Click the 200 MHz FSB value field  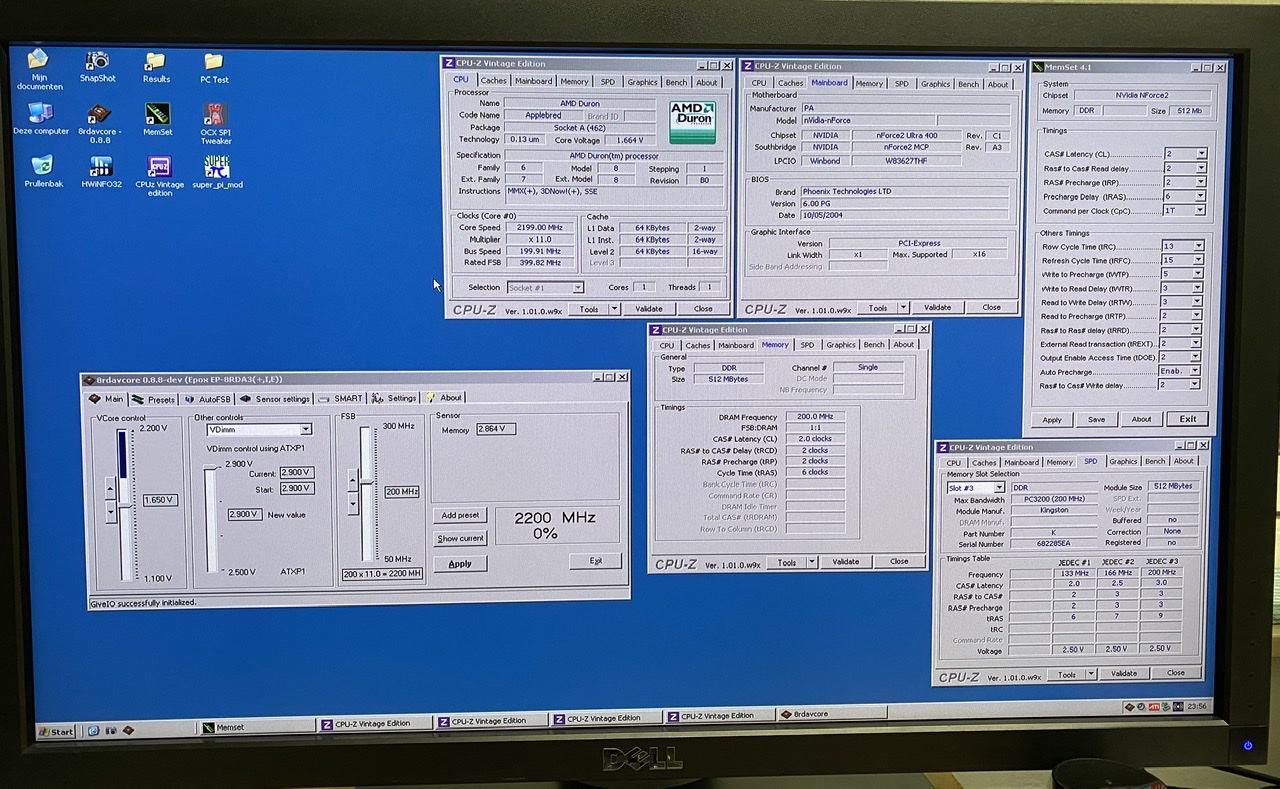coord(402,491)
